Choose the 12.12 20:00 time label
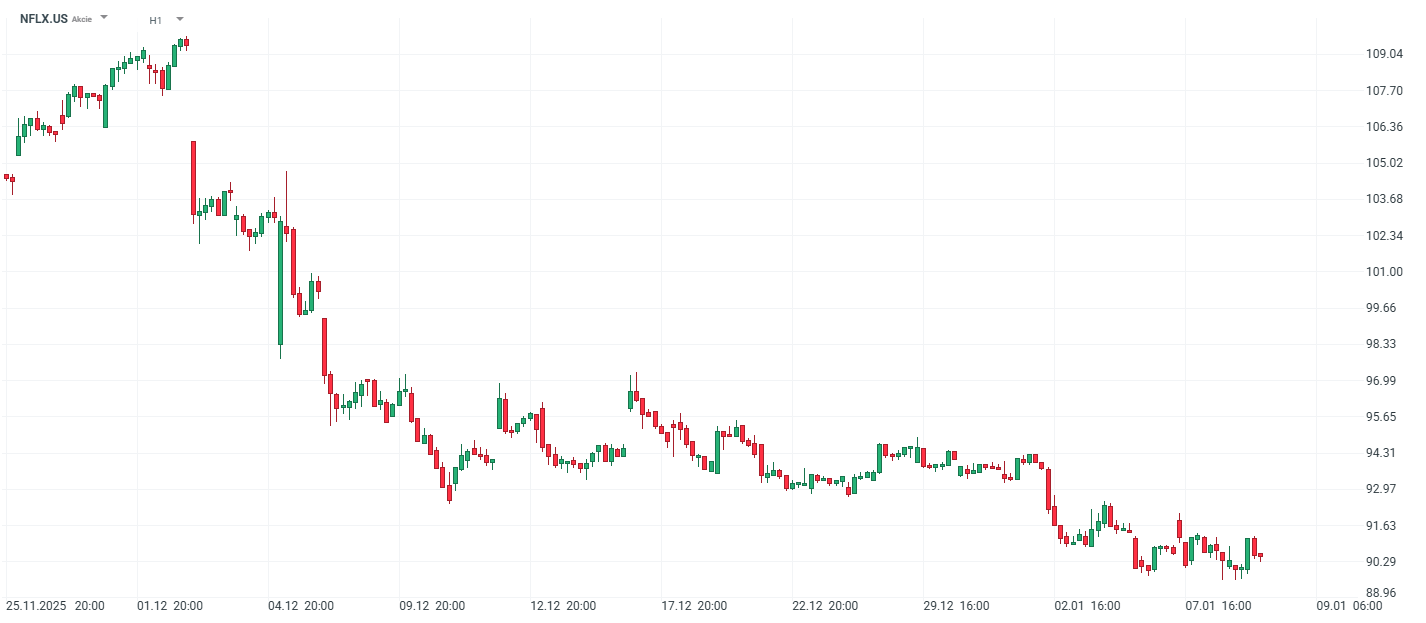This screenshot has height=623, width=1426. point(563,606)
